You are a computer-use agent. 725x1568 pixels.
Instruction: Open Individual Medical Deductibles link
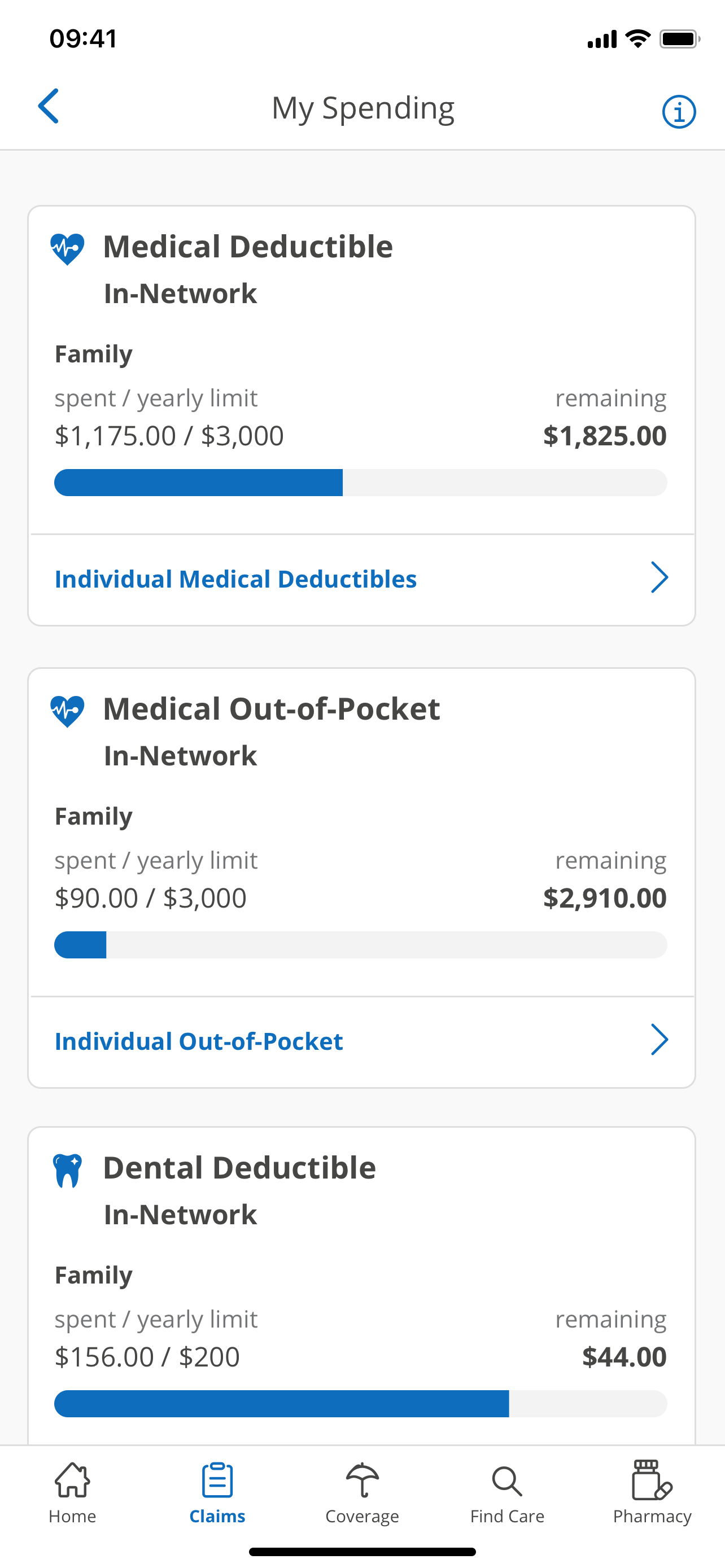[x=235, y=579]
